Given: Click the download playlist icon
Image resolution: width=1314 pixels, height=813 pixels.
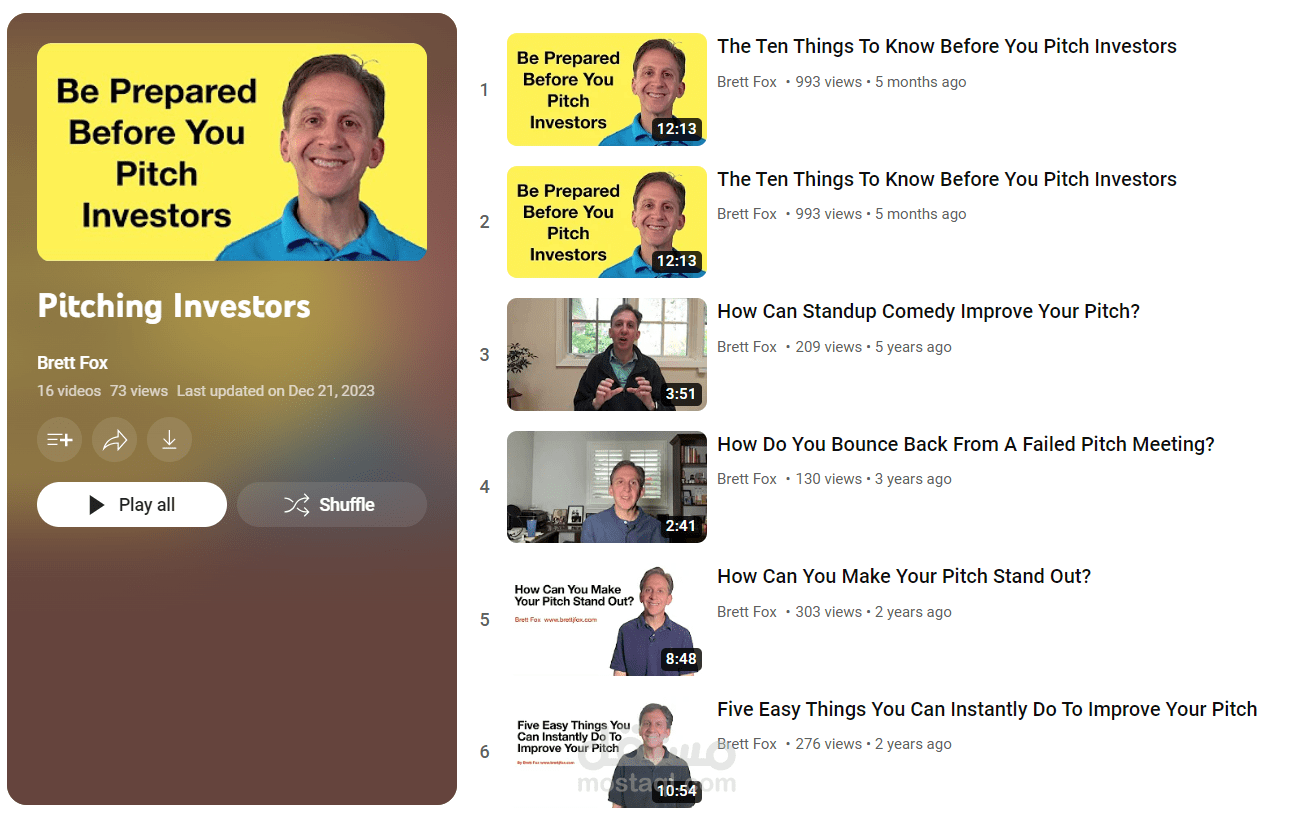Looking at the screenshot, I should pyautogui.click(x=169, y=440).
